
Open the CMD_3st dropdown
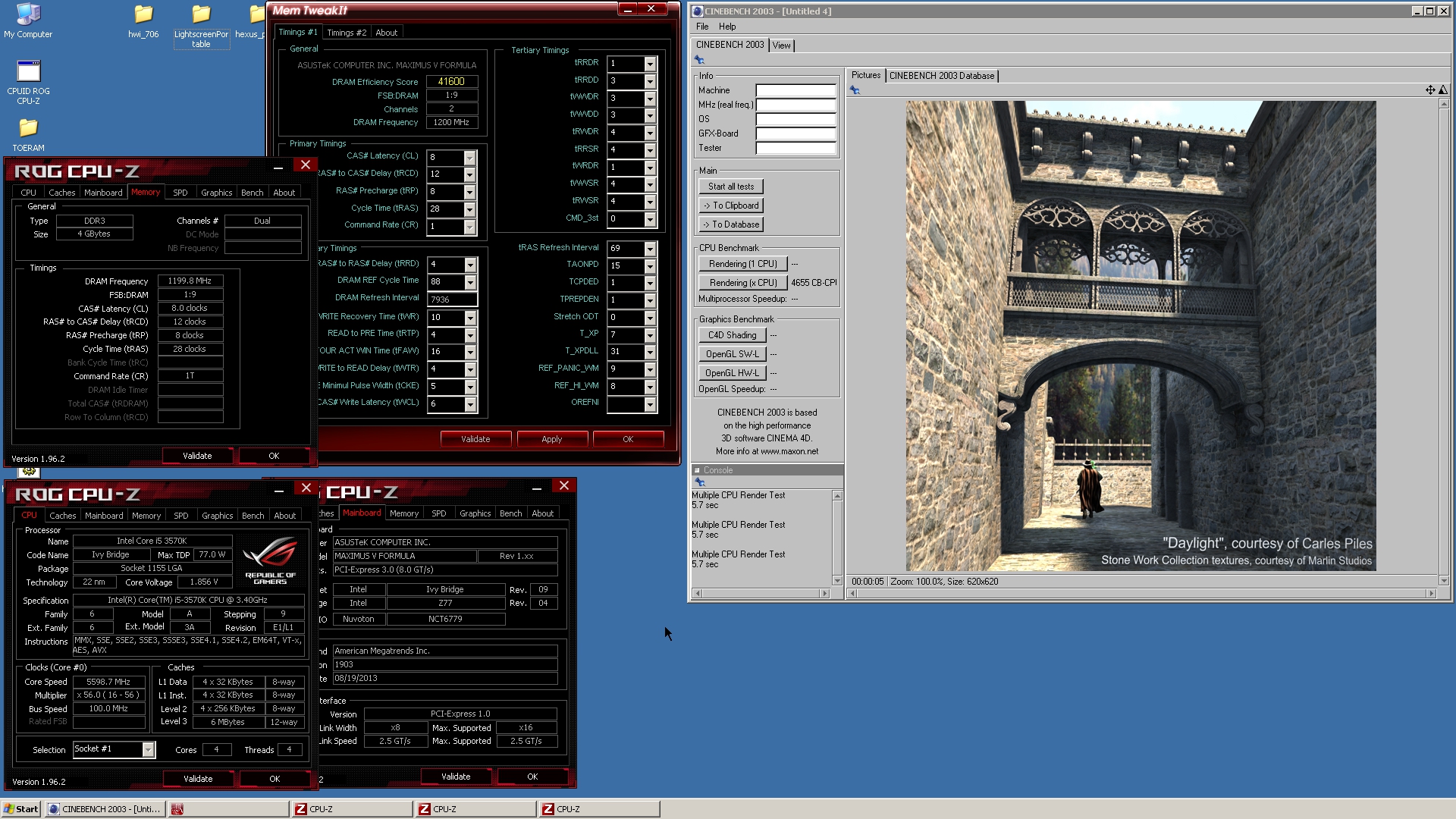click(x=650, y=219)
